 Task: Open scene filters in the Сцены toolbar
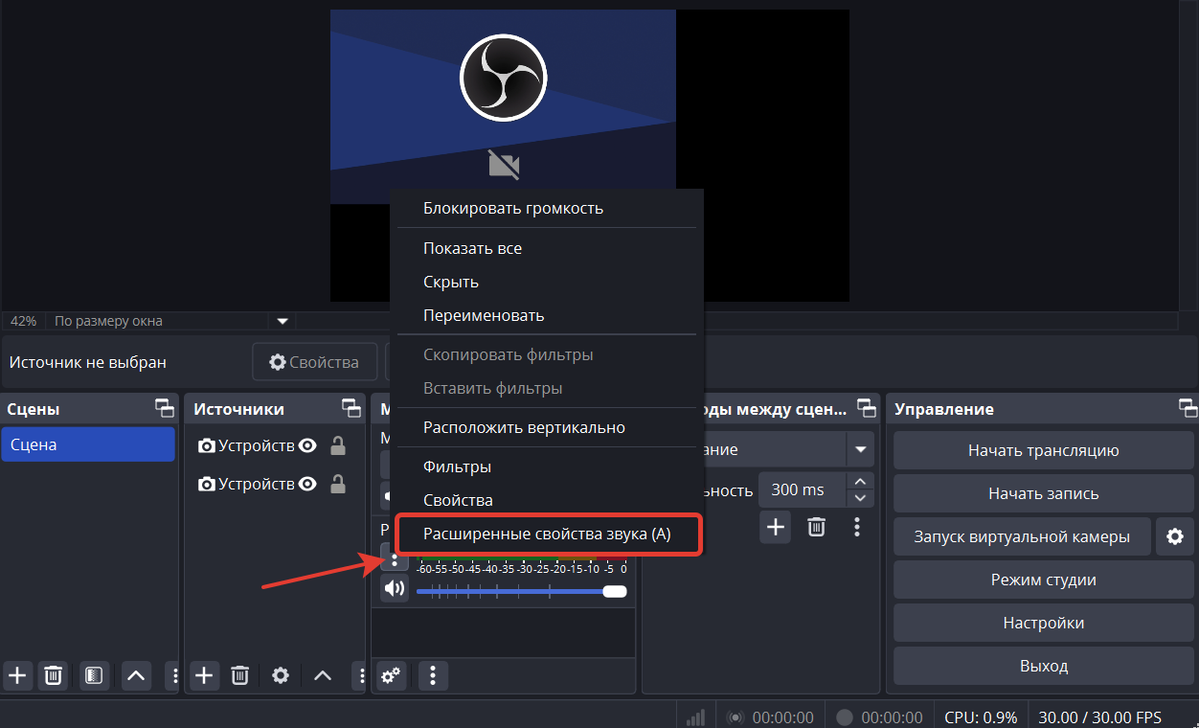(x=93, y=676)
